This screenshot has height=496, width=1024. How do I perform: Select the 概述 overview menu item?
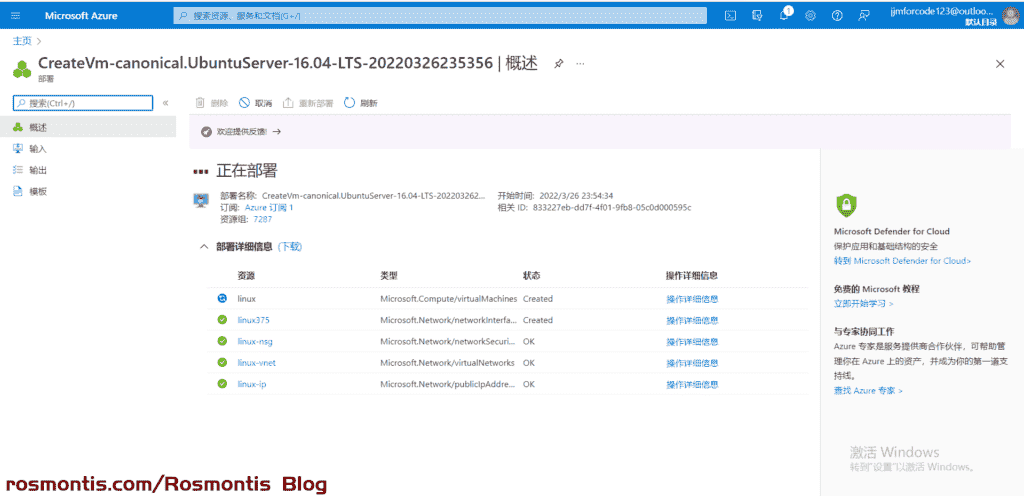(x=88, y=127)
